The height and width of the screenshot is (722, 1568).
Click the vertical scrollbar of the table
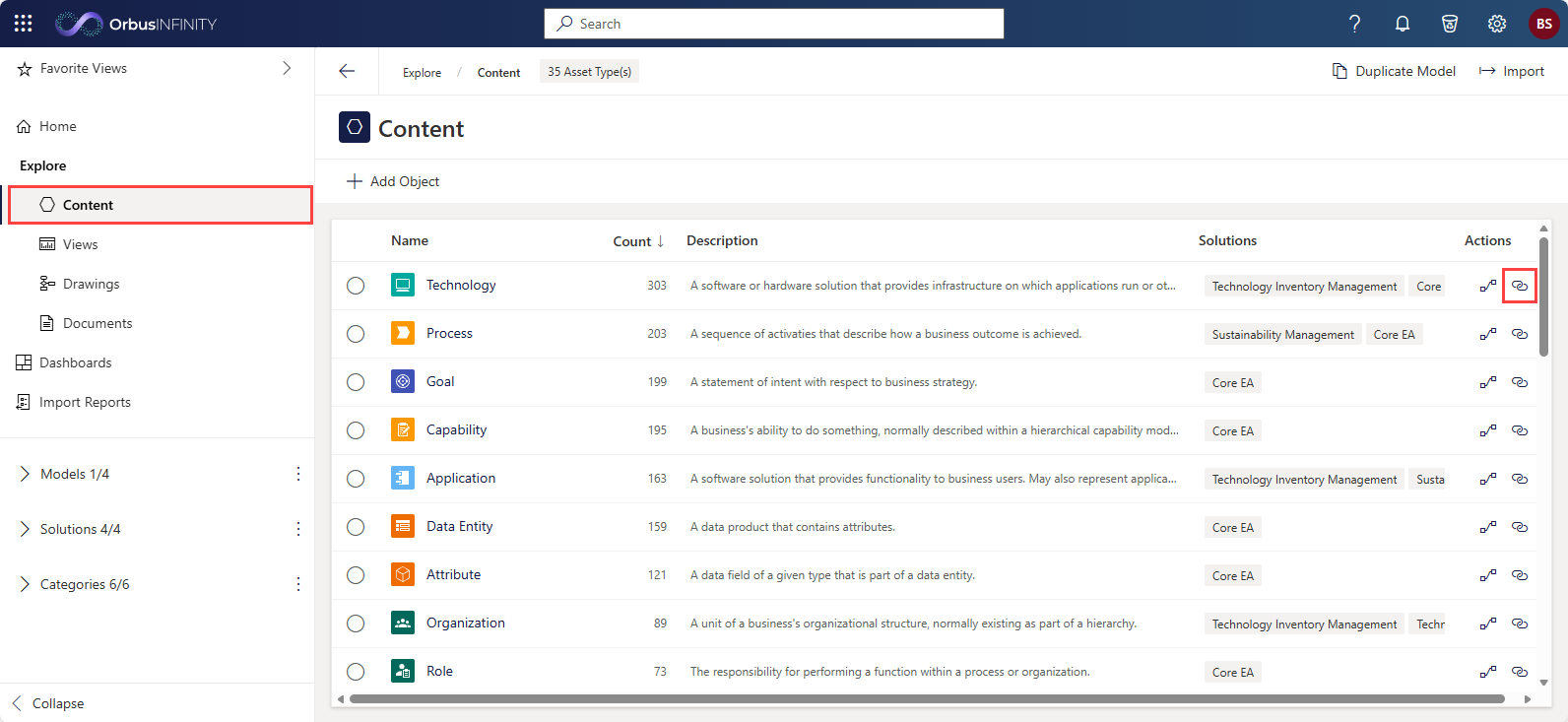1543,295
